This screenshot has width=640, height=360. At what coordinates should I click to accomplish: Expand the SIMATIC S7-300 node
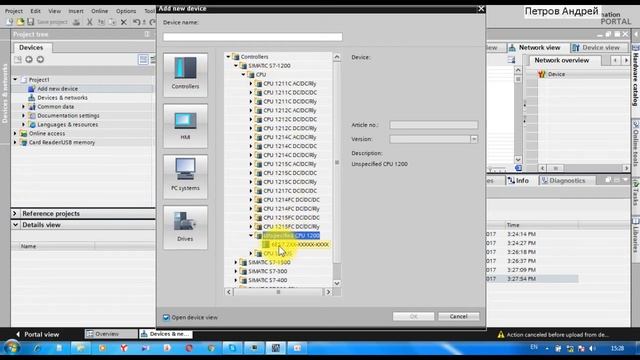pos(236,271)
